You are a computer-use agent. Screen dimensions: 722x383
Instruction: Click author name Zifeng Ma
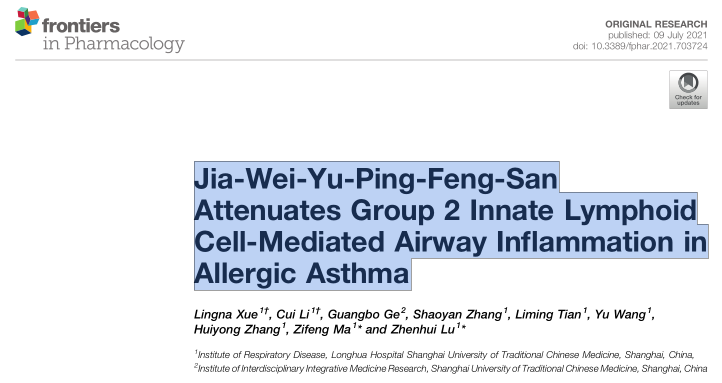(322, 330)
